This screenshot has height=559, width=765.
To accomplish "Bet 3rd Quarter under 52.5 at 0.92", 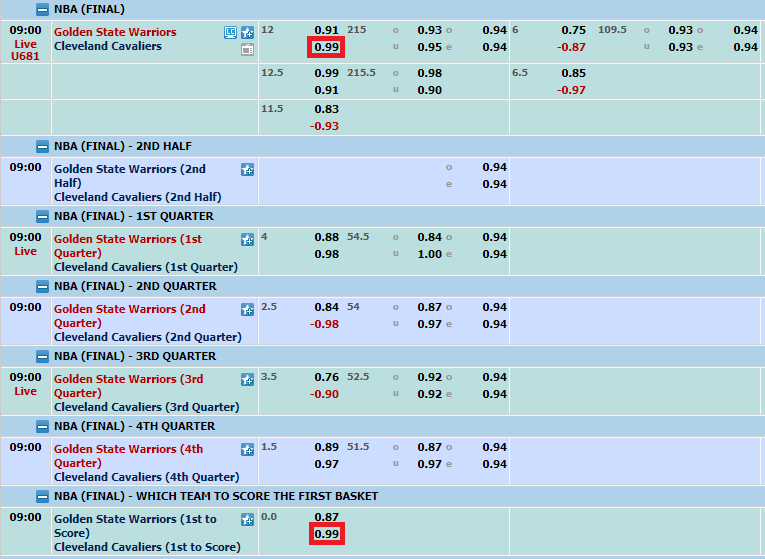I will pos(429,394).
